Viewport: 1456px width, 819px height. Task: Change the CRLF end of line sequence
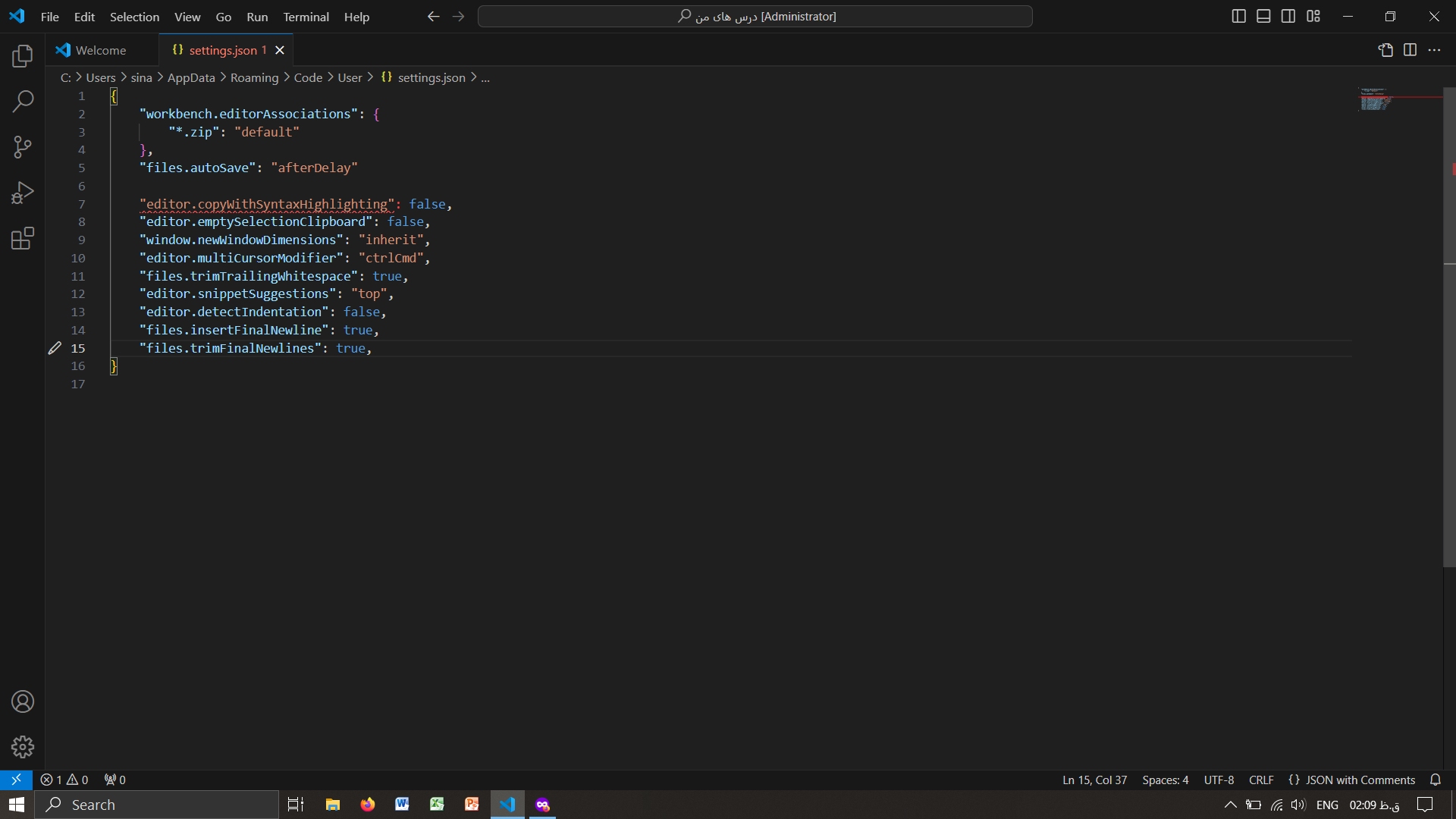point(1261,780)
